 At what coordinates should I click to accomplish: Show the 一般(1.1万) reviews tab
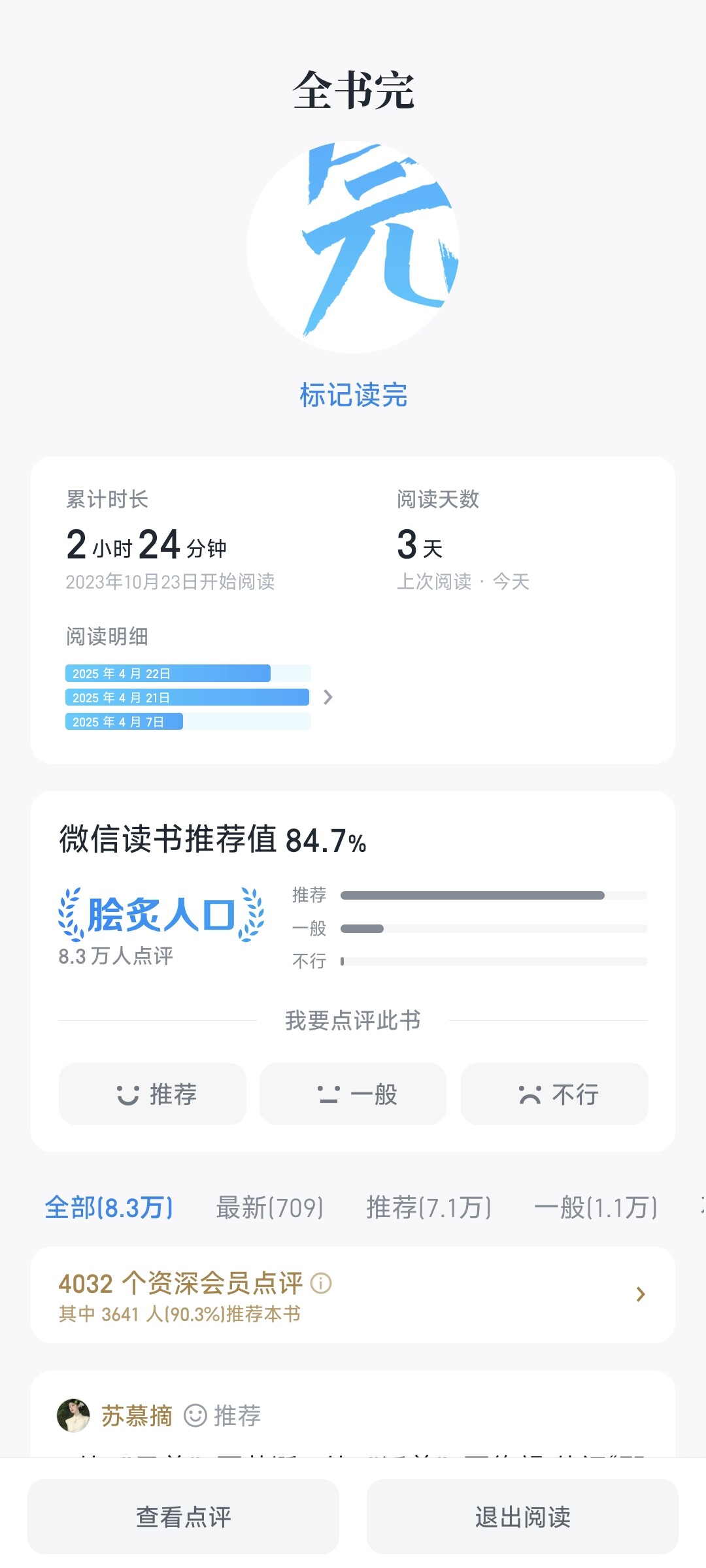(x=596, y=1207)
